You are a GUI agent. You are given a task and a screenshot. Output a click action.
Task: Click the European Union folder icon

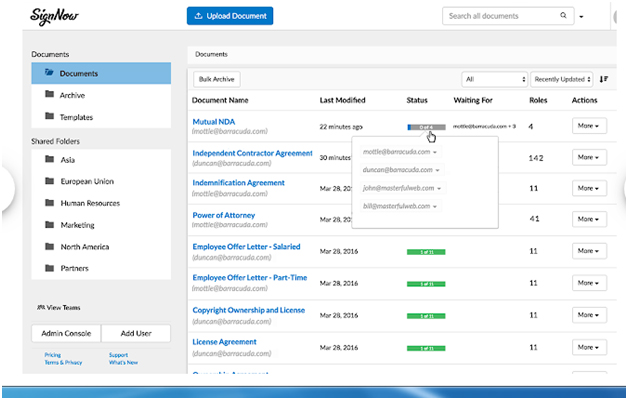49,181
